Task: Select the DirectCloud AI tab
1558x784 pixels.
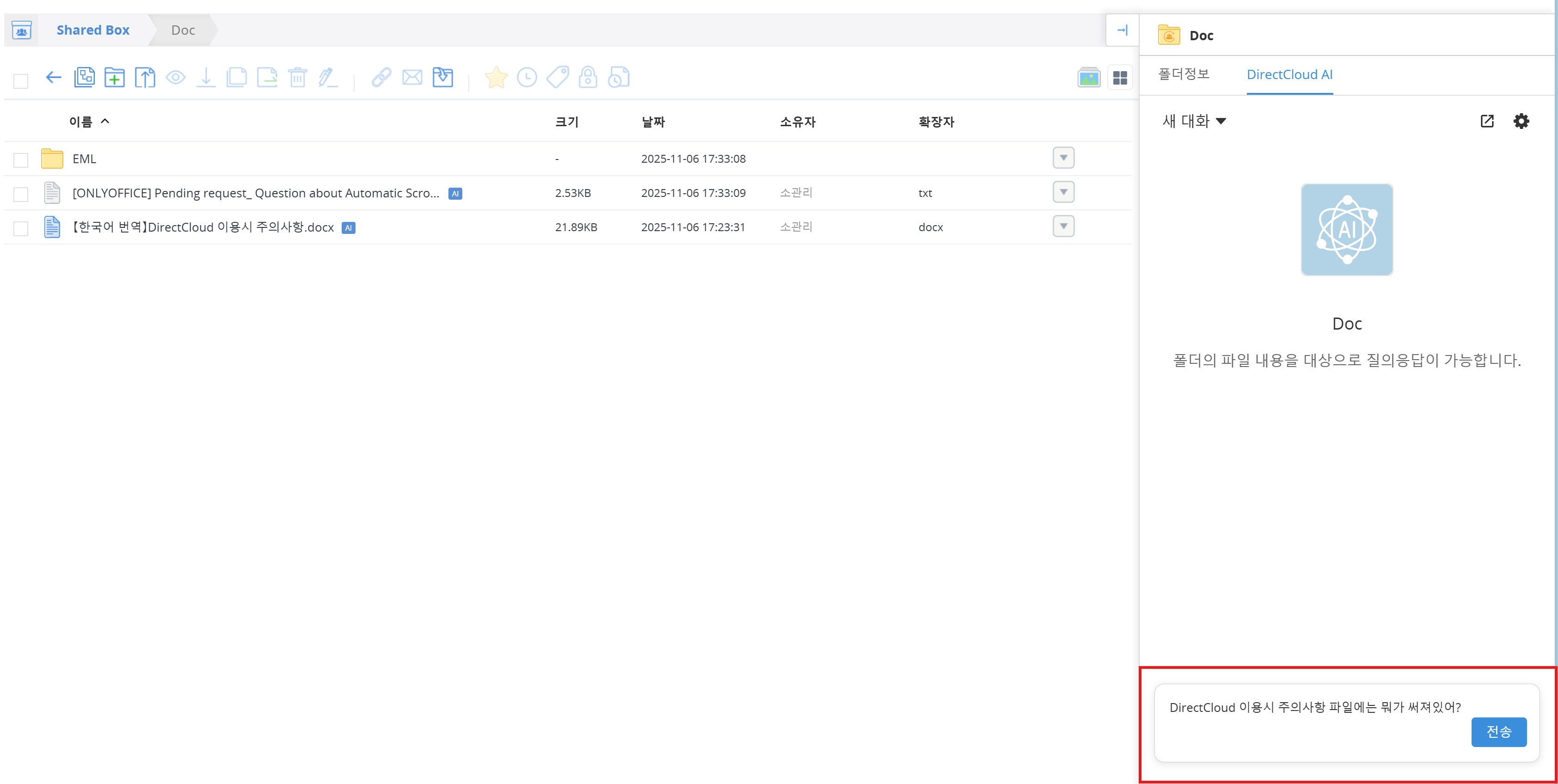Action: click(x=1289, y=74)
